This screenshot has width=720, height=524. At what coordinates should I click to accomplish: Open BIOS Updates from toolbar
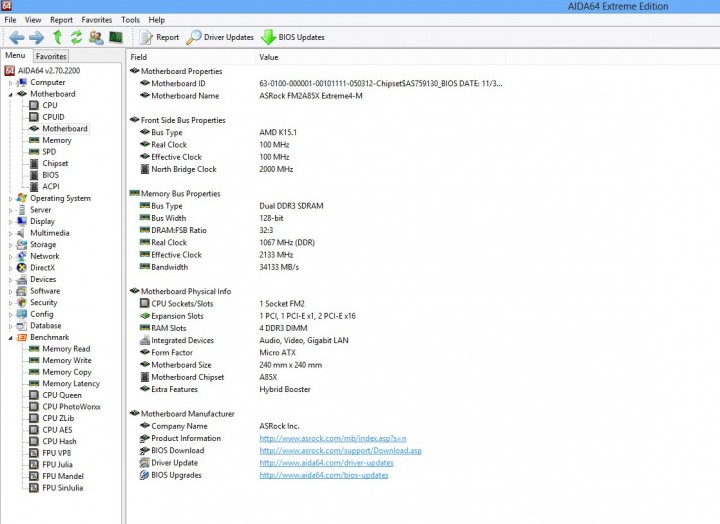pyautogui.click(x=292, y=37)
